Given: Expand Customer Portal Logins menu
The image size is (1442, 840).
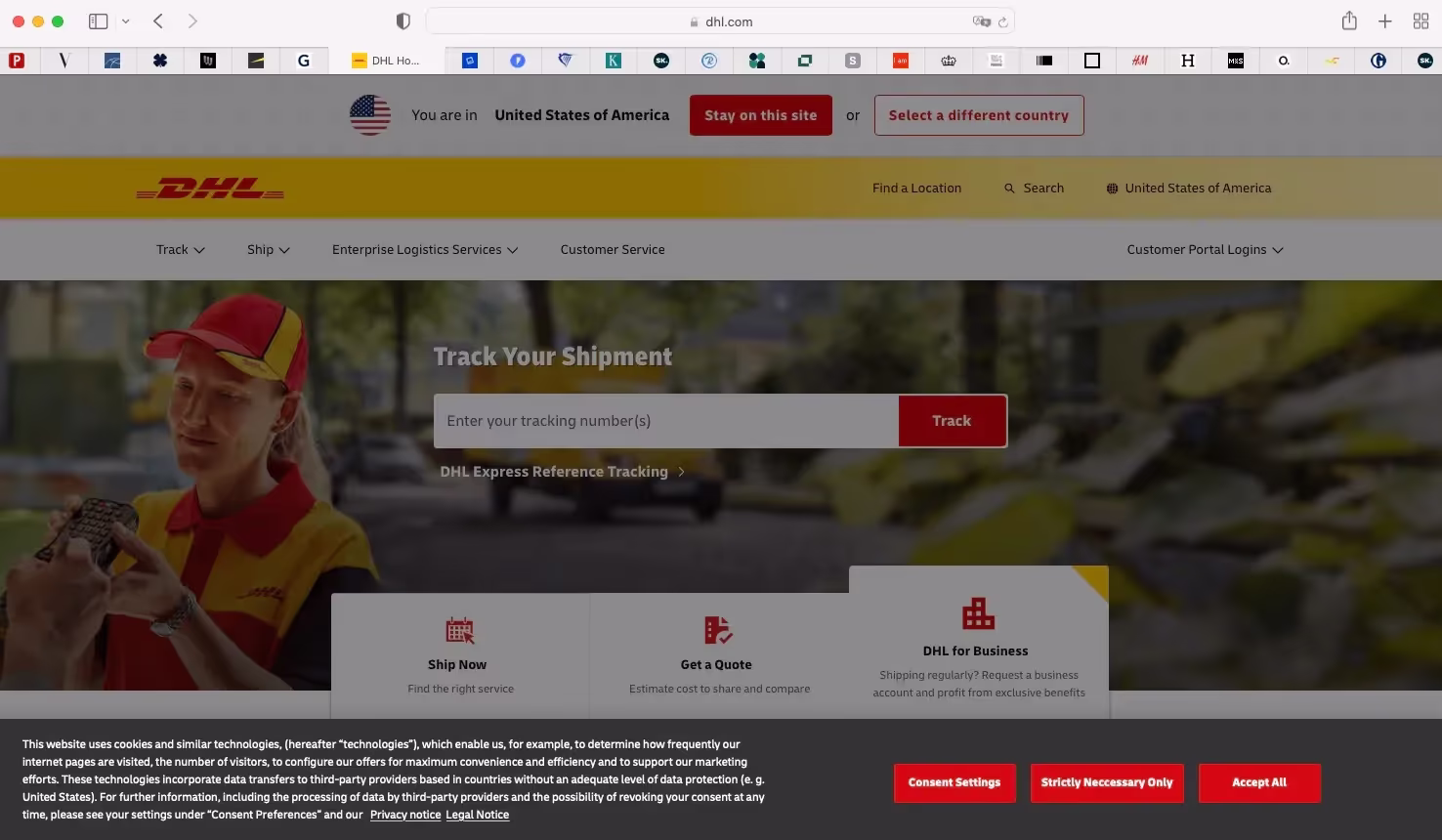Looking at the screenshot, I should click(1205, 250).
